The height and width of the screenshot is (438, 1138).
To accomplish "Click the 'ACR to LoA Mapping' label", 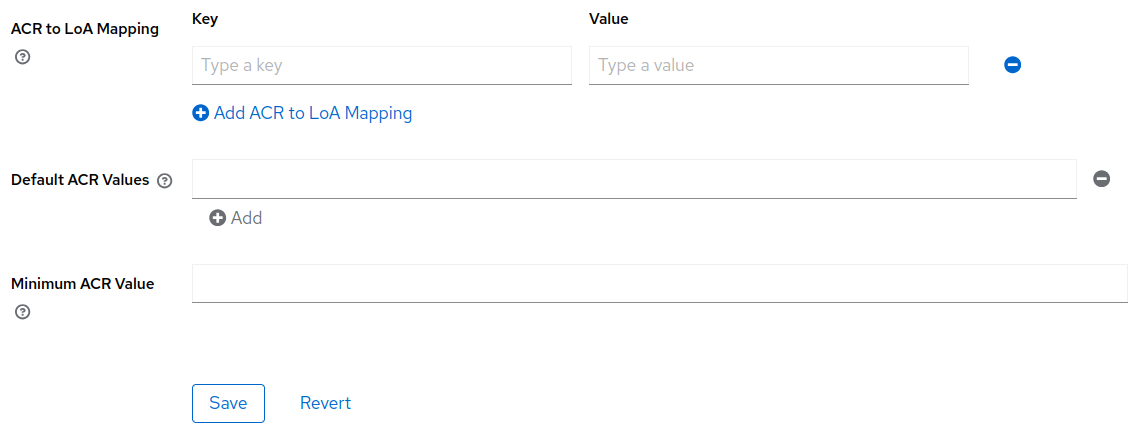I will (85, 29).
